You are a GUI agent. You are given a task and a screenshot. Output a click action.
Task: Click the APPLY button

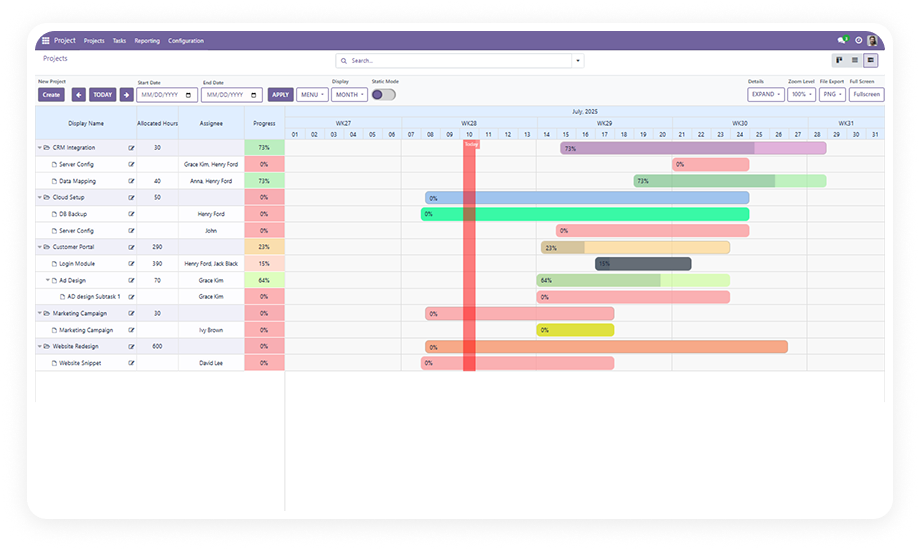click(280, 95)
